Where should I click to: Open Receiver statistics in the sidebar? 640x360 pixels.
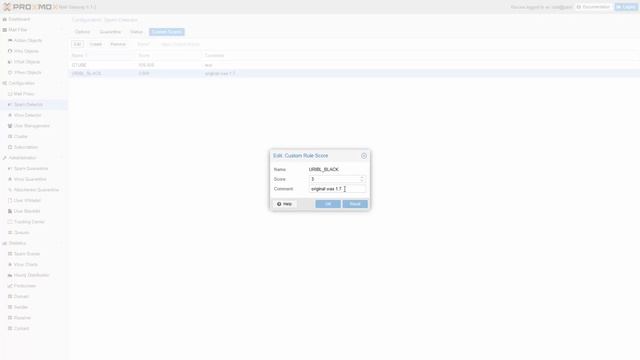22,318
